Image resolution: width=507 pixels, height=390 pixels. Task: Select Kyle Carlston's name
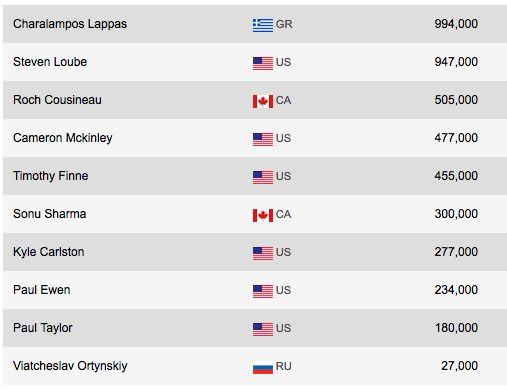[x=49, y=252]
